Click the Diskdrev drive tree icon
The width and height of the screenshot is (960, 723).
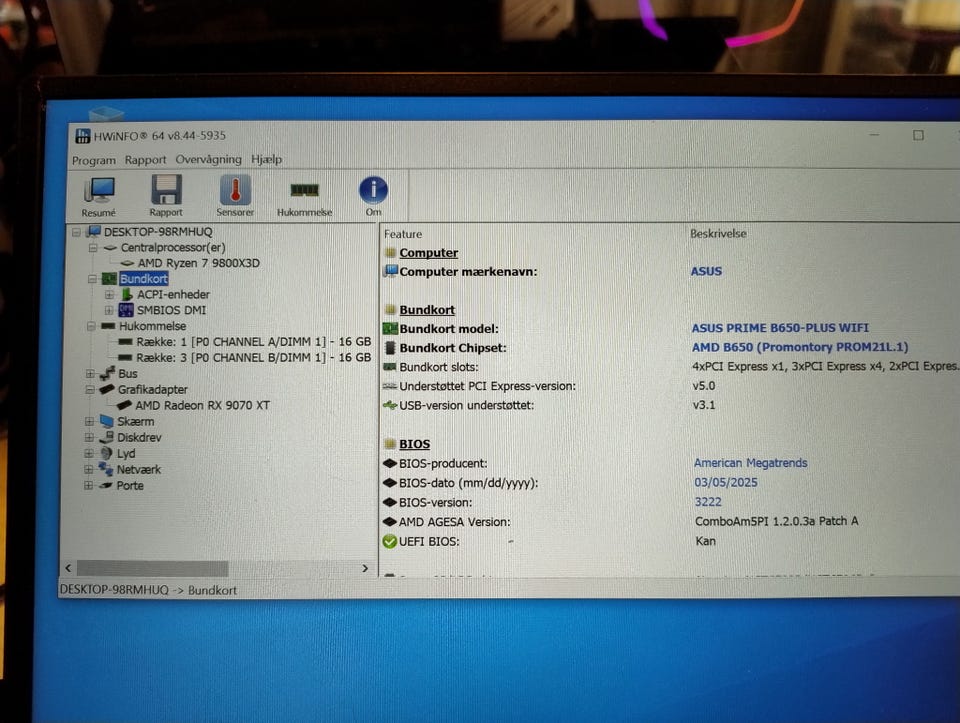[x=107, y=437]
